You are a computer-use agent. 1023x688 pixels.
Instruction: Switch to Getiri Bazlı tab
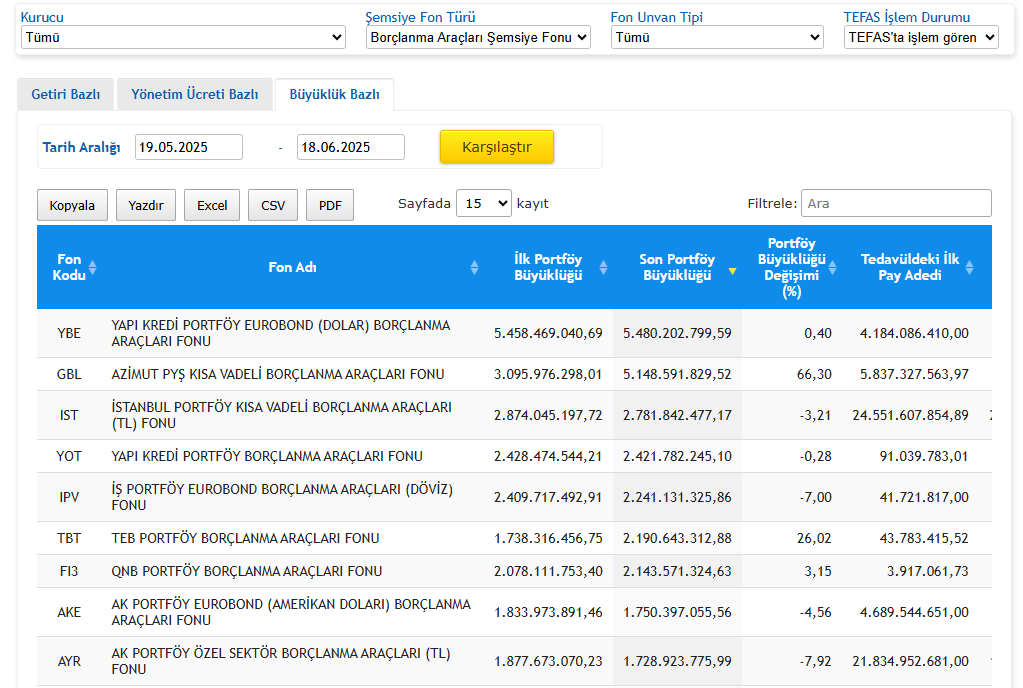tap(65, 95)
